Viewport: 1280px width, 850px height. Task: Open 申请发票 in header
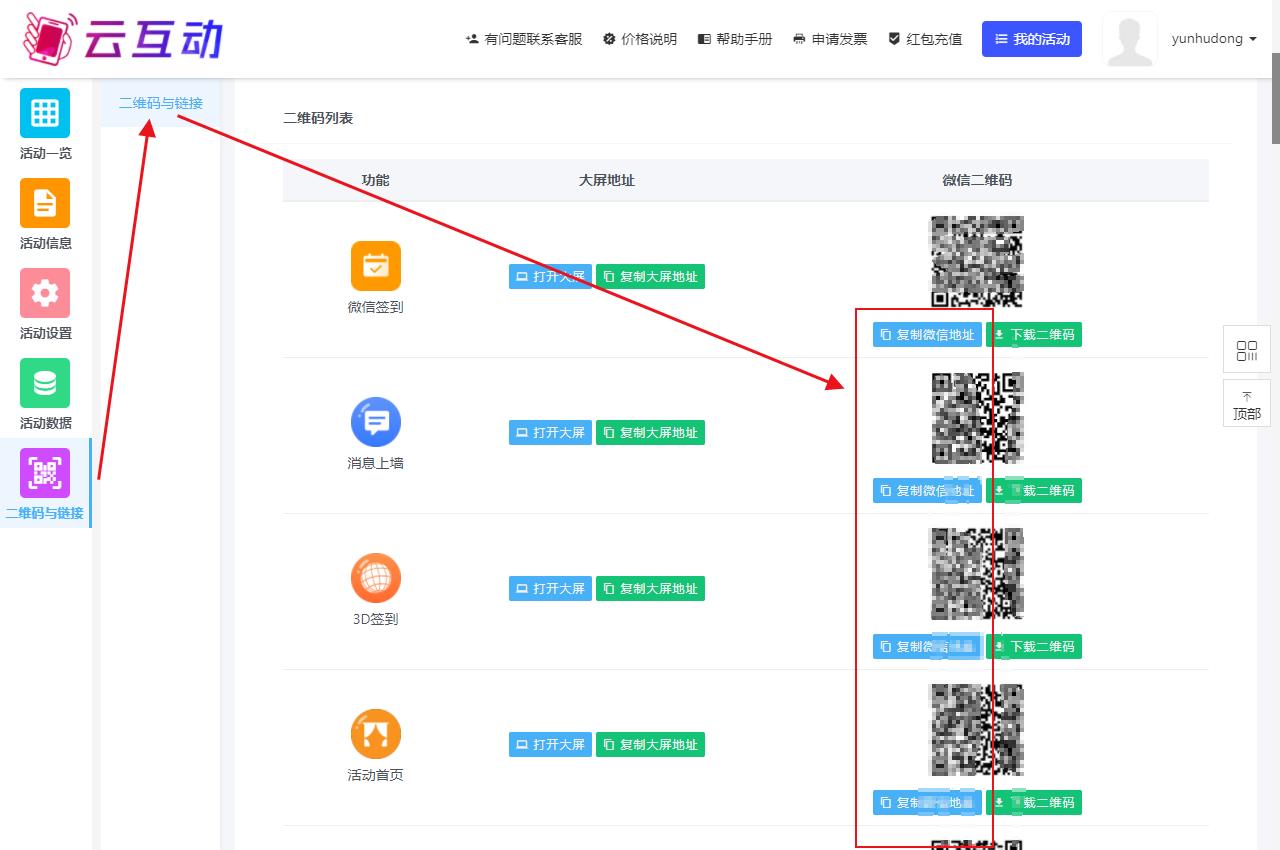tap(830, 39)
